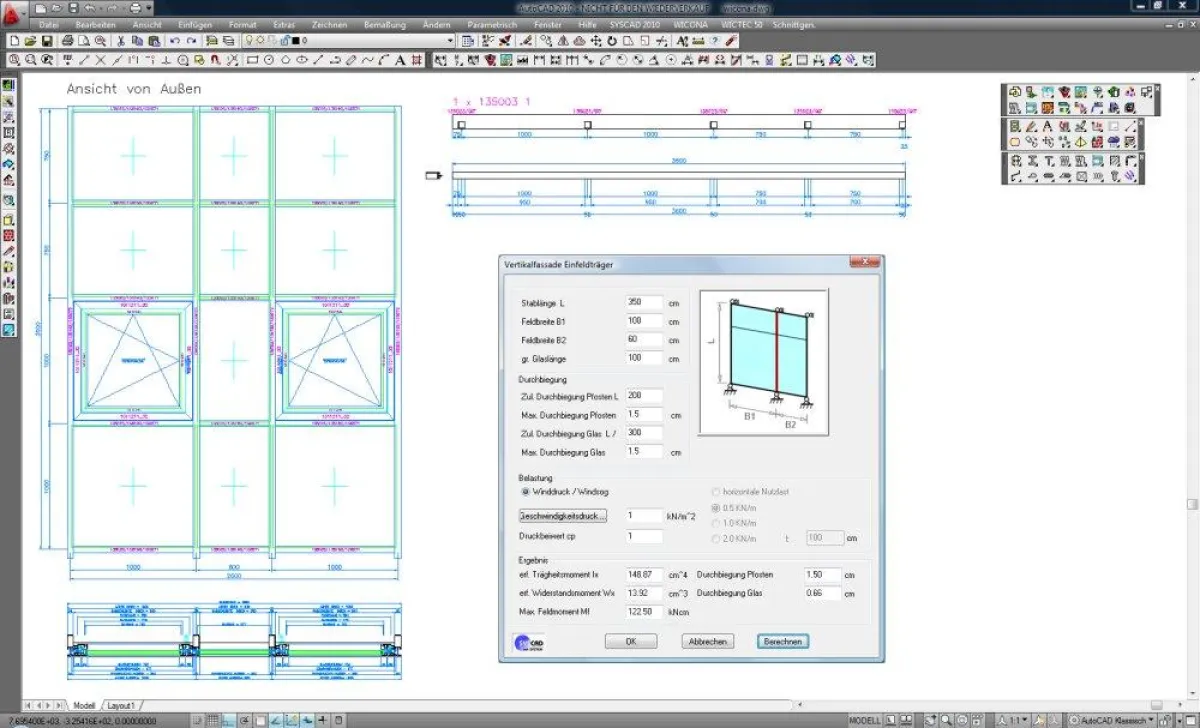Click the Open folder icon
Viewport: 1200px width, 728px height.
[x=31, y=41]
